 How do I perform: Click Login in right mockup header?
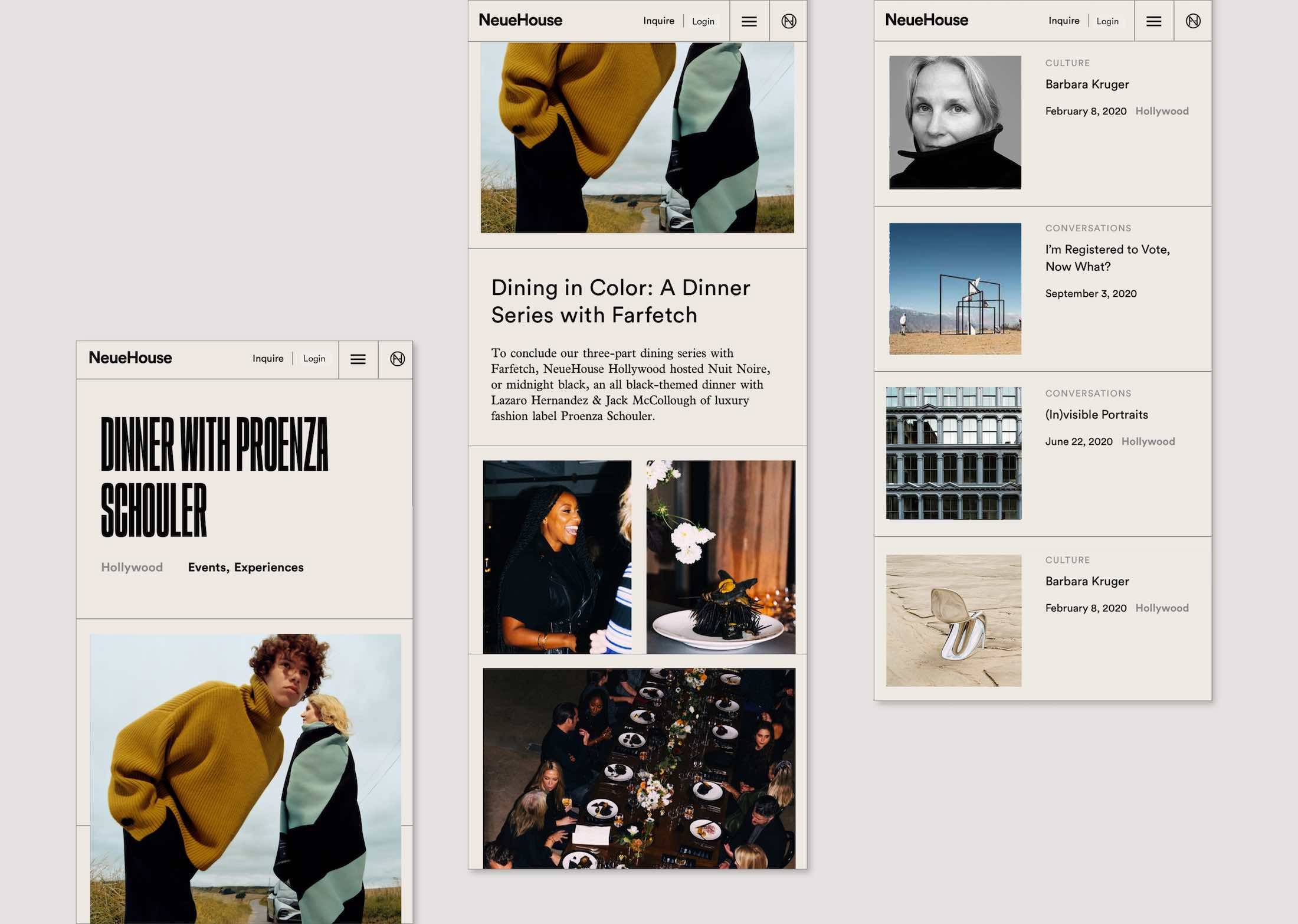(1107, 21)
